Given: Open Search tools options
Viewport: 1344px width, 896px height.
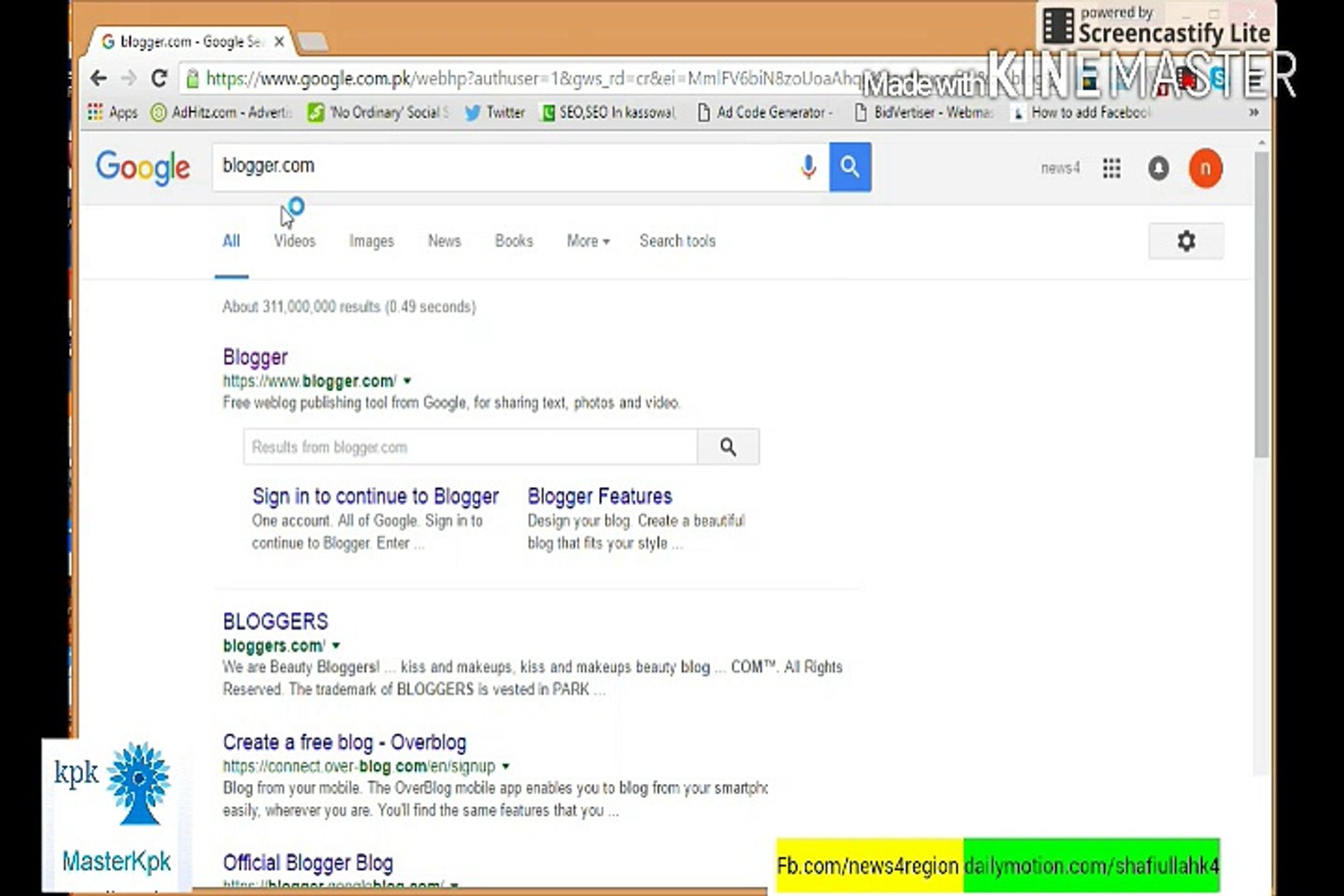Looking at the screenshot, I should click(677, 241).
